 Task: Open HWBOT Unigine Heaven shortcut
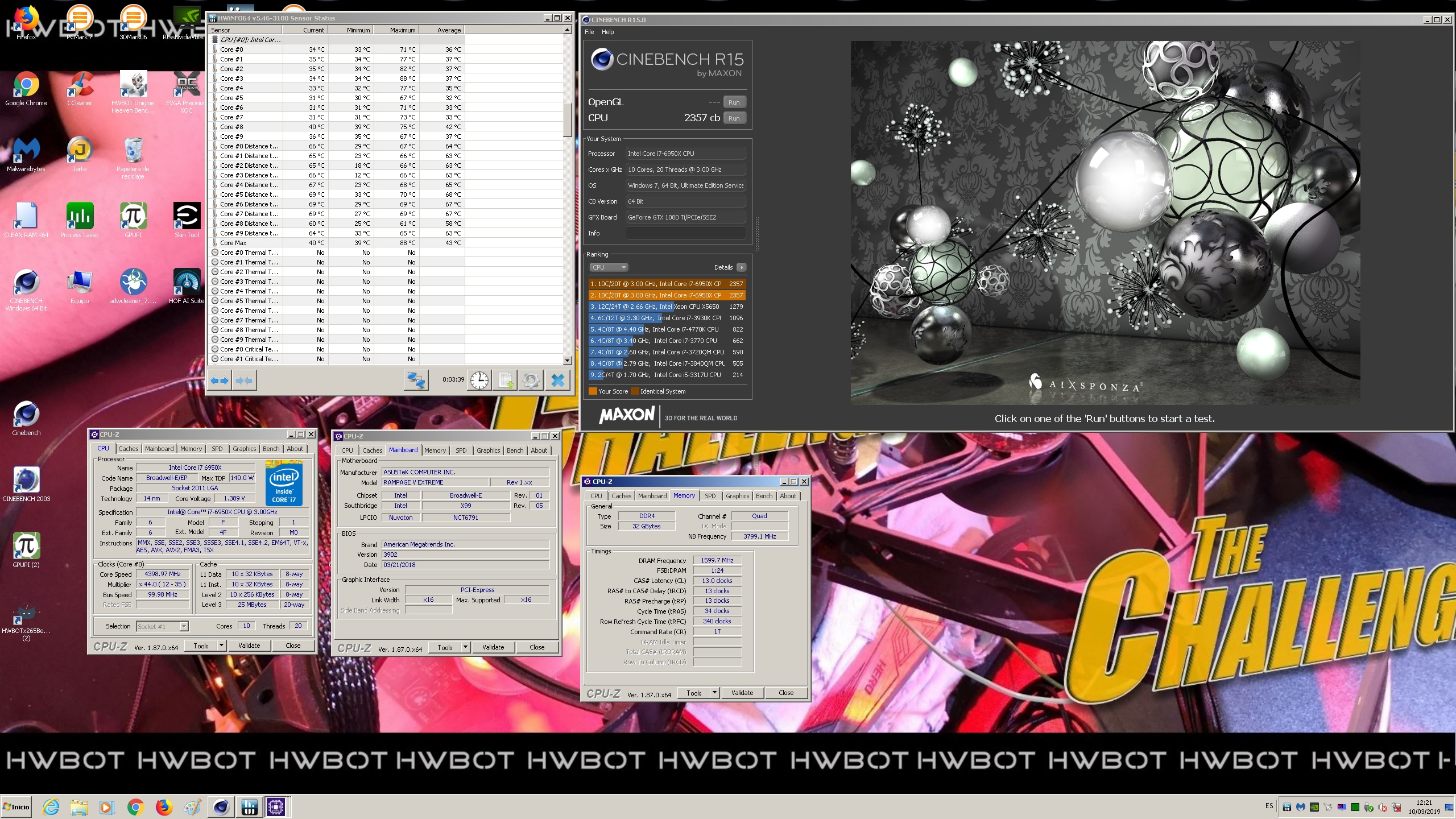[x=133, y=92]
